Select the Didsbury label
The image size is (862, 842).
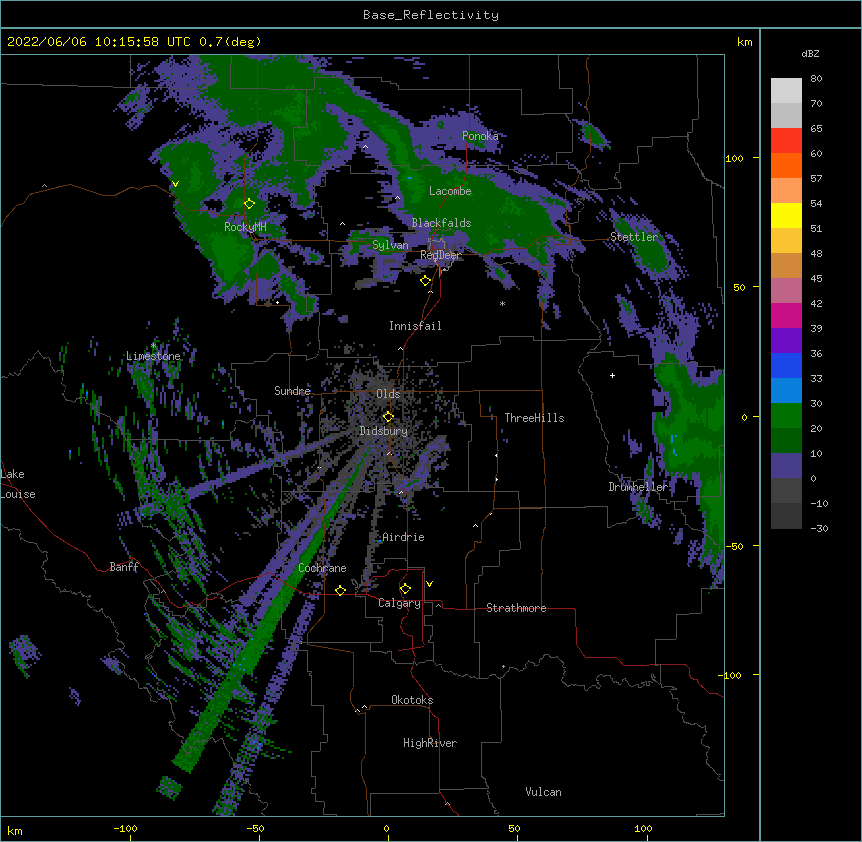click(x=384, y=431)
